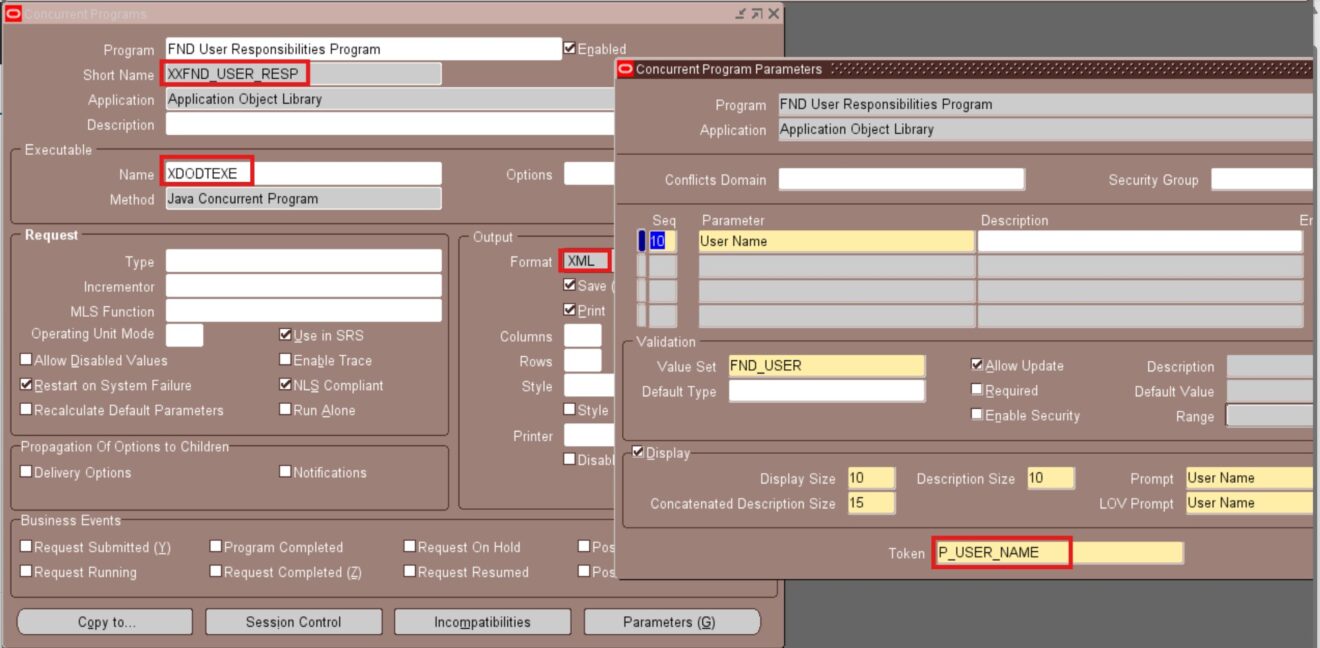Enable the Required checkbox for the parameter

point(977,390)
